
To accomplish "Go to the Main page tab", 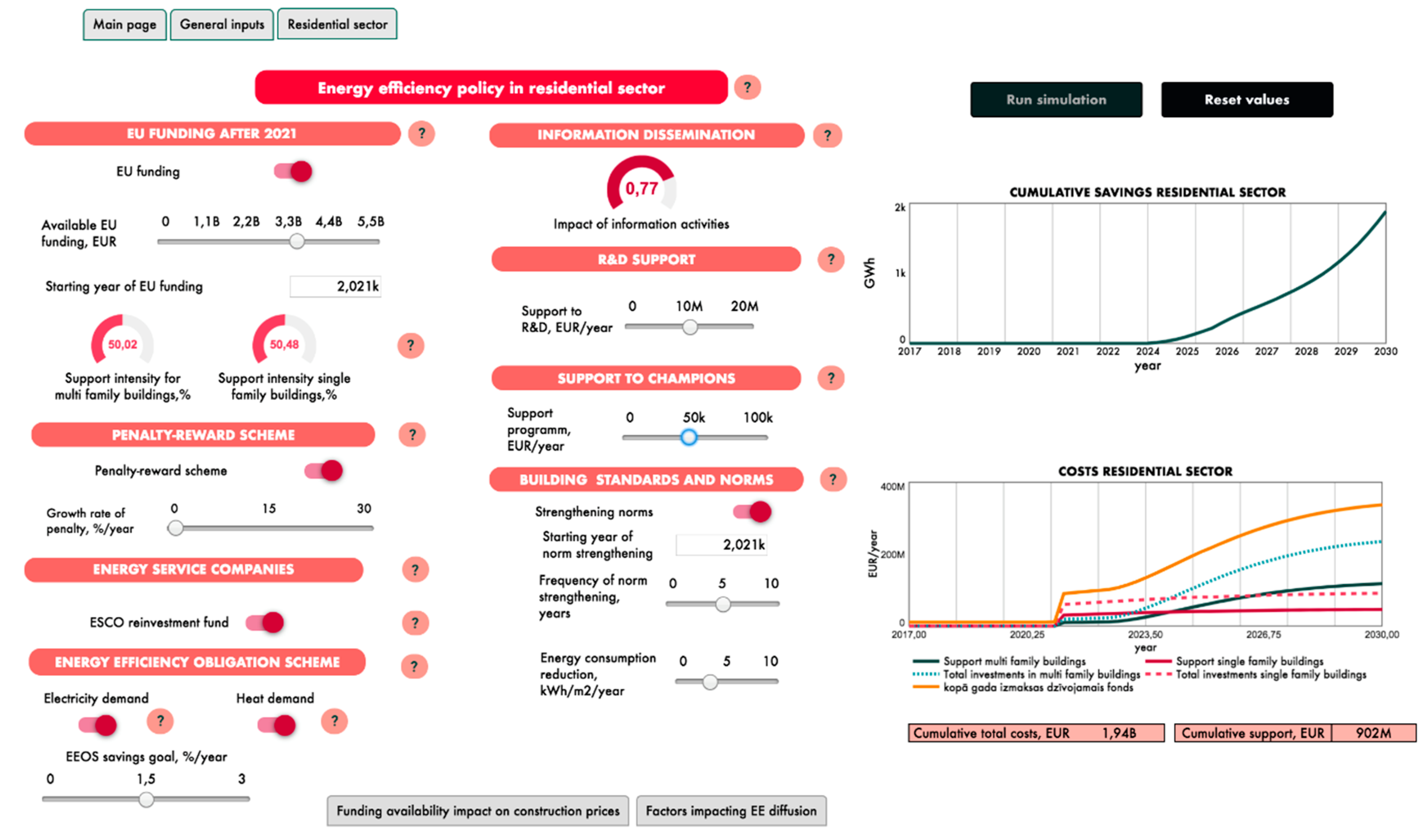I will [125, 24].
